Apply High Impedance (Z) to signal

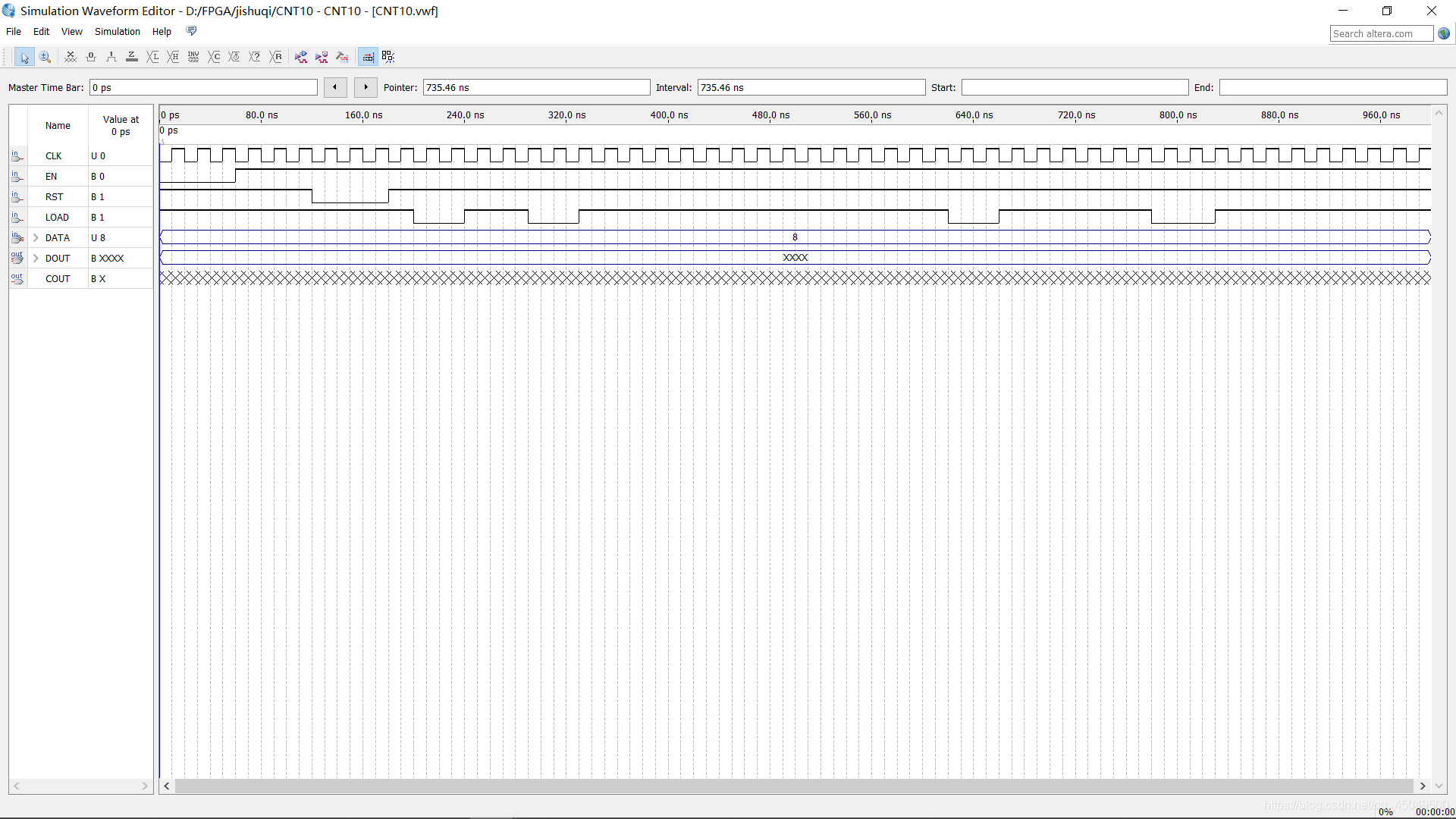132,57
